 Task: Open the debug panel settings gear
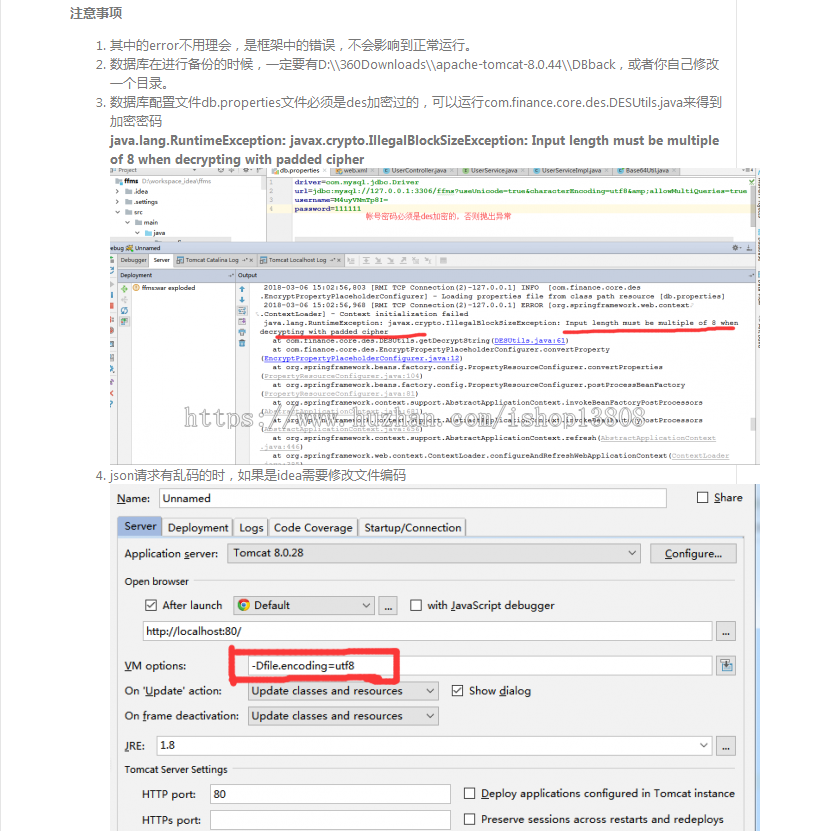736,247
